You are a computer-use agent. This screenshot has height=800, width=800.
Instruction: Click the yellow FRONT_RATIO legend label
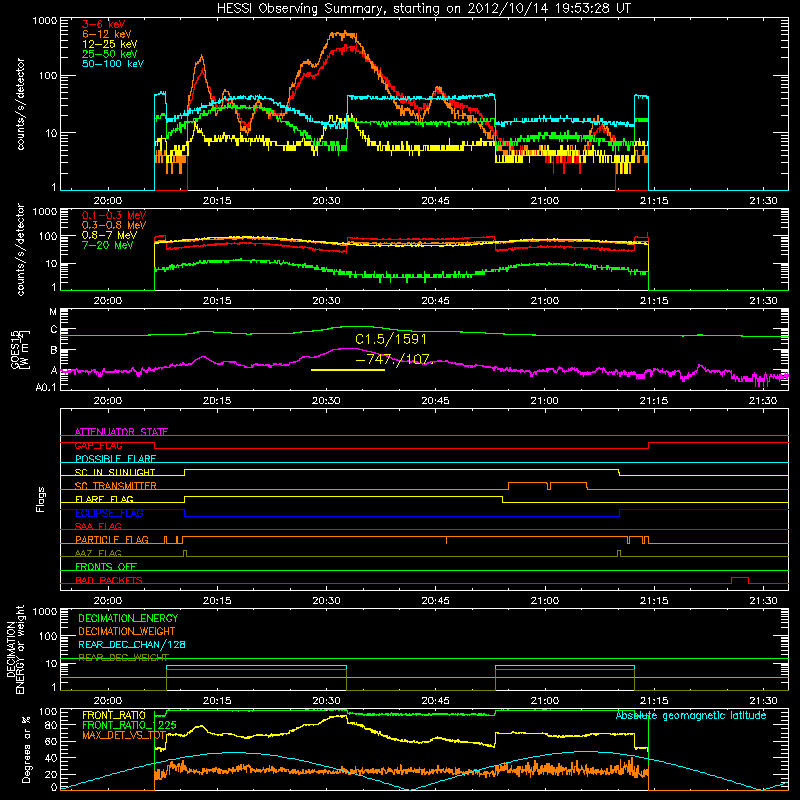coord(114,715)
